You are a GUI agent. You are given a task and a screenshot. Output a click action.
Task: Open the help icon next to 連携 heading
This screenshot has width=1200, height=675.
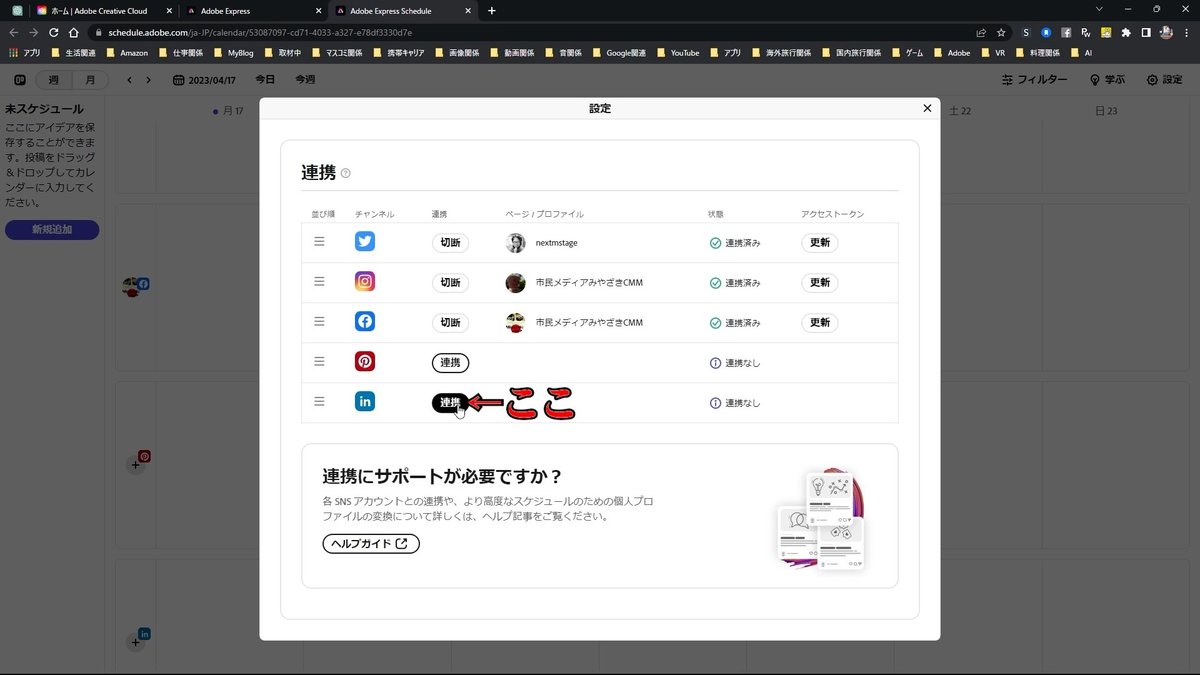pos(346,173)
